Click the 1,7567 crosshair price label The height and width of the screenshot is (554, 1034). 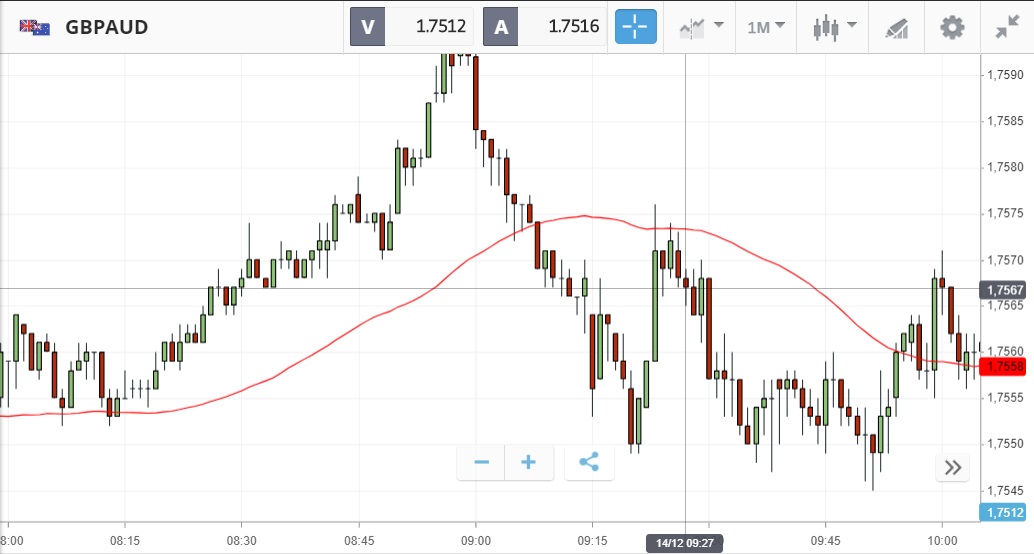tap(1003, 290)
